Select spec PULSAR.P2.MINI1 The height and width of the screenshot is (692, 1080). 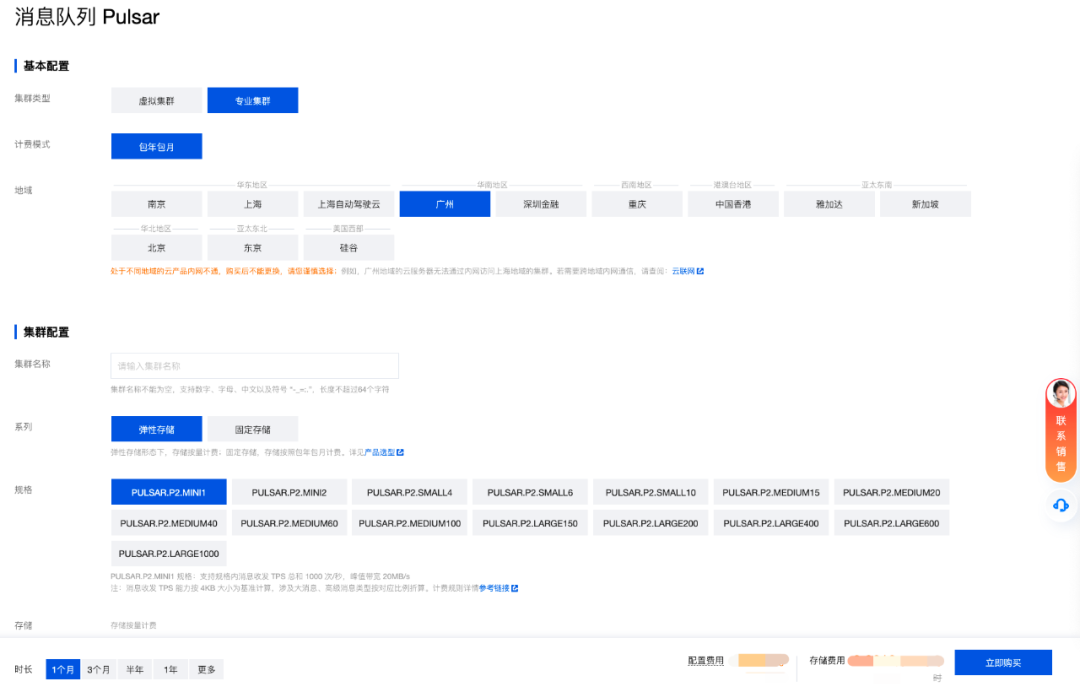169,492
